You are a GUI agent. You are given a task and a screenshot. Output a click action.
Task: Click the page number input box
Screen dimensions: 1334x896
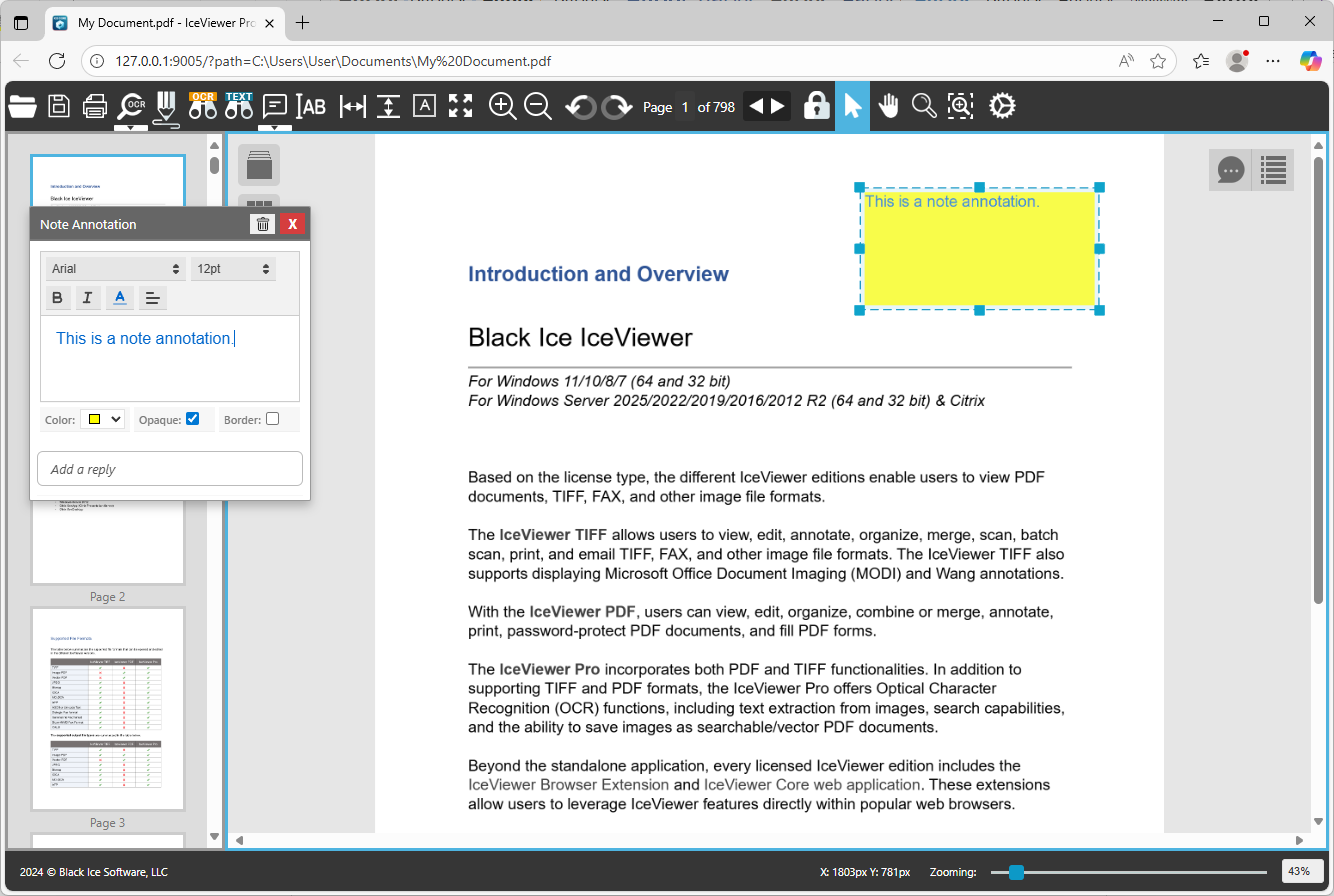(x=685, y=107)
